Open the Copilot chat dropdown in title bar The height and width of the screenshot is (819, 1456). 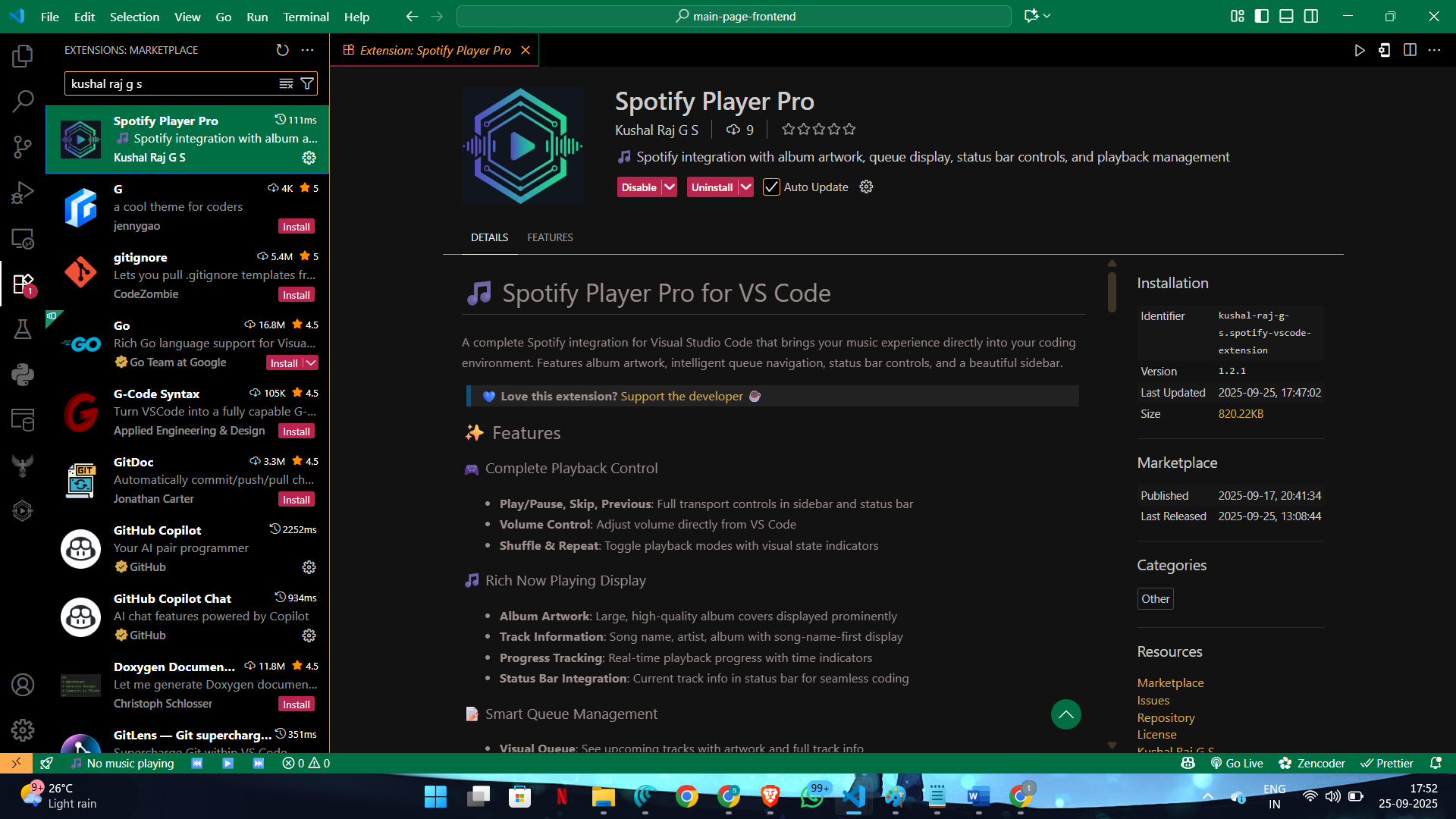pyautogui.click(x=1047, y=16)
